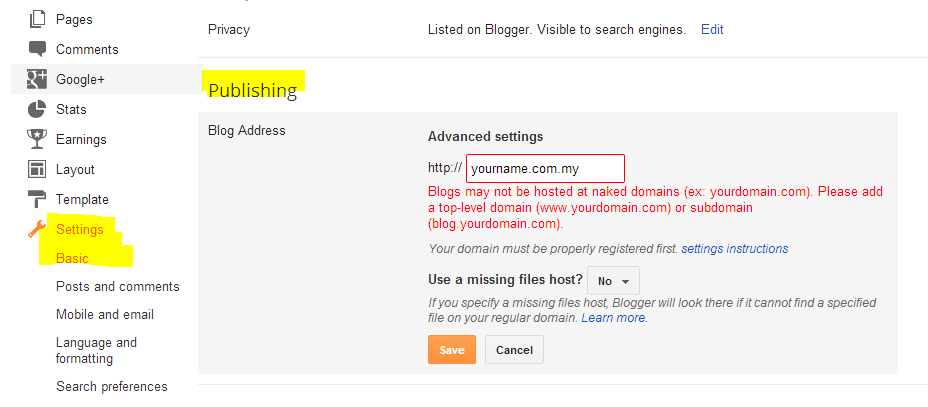Click the Settings wrench icon
Screen dimensions: 928x407
pyautogui.click(x=37, y=230)
